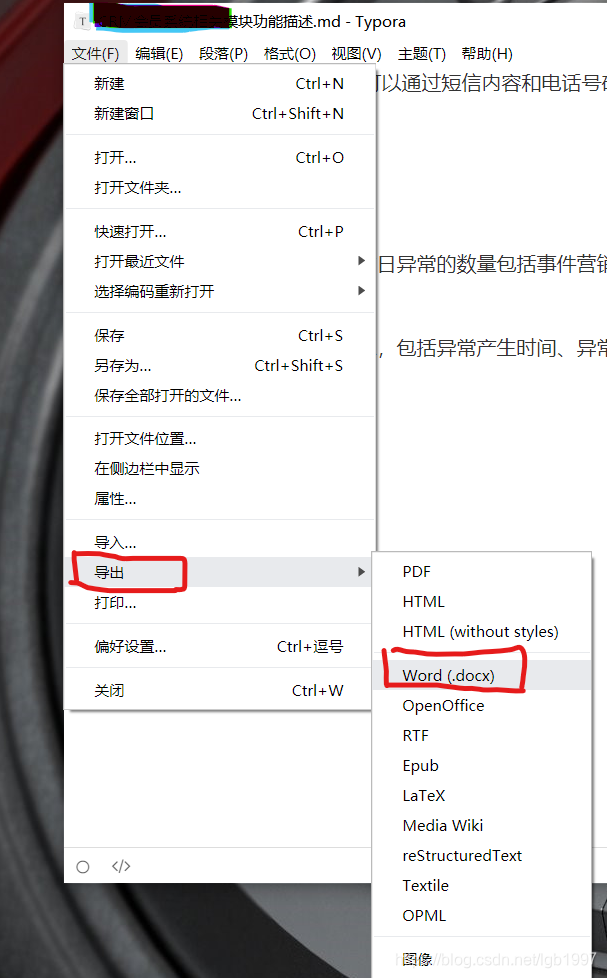Open the 编辑(E) menu

(x=159, y=54)
